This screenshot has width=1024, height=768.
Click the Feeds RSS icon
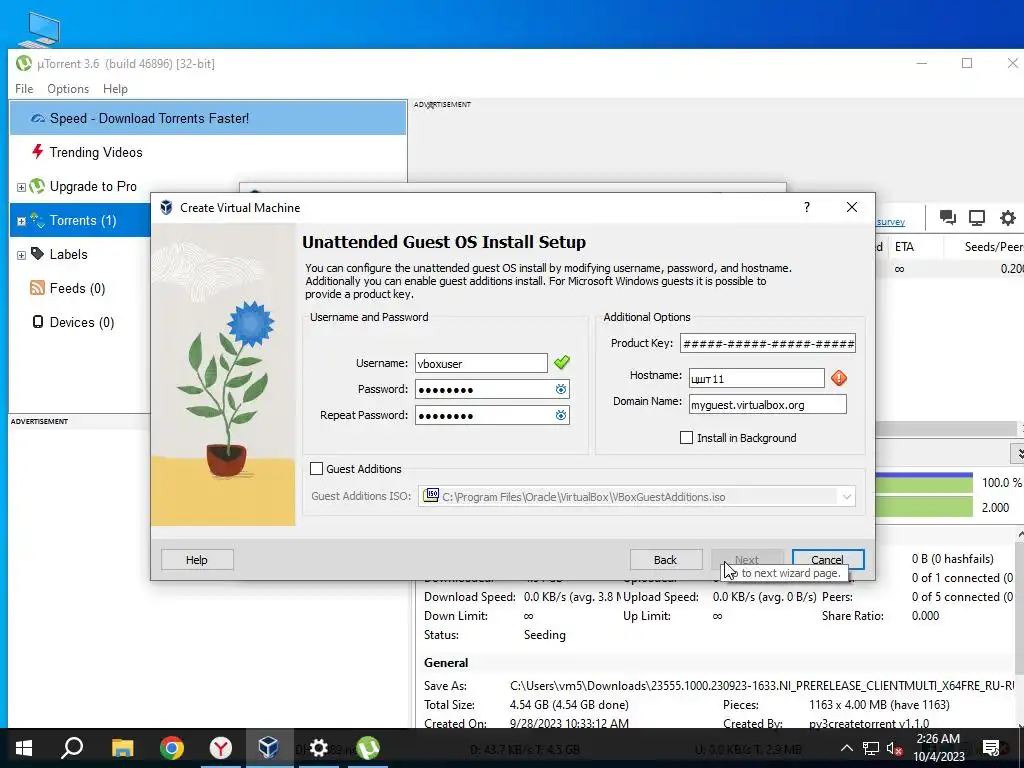tap(37, 287)
